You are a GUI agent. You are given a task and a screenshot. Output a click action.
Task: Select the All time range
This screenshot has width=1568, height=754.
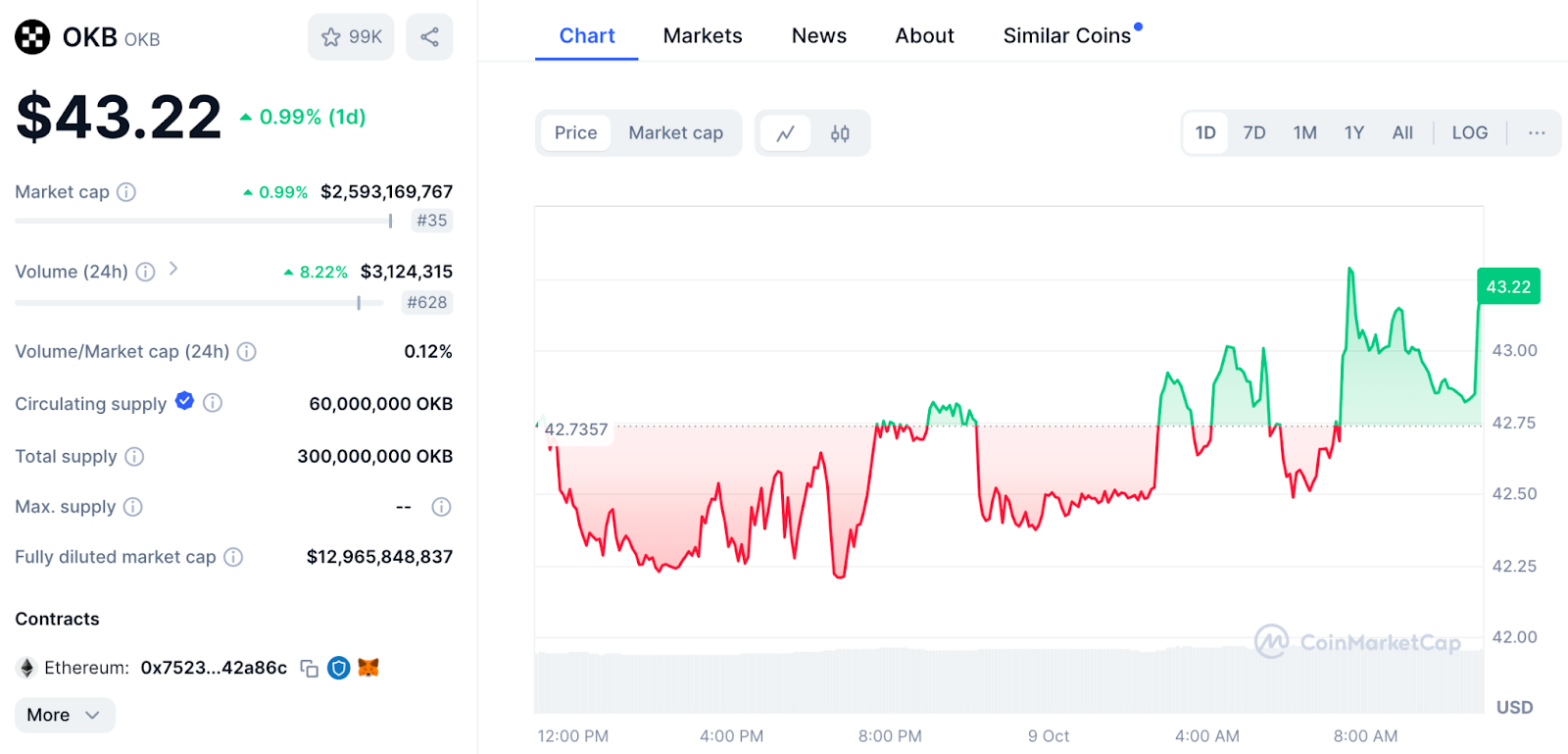point(1402,133)
